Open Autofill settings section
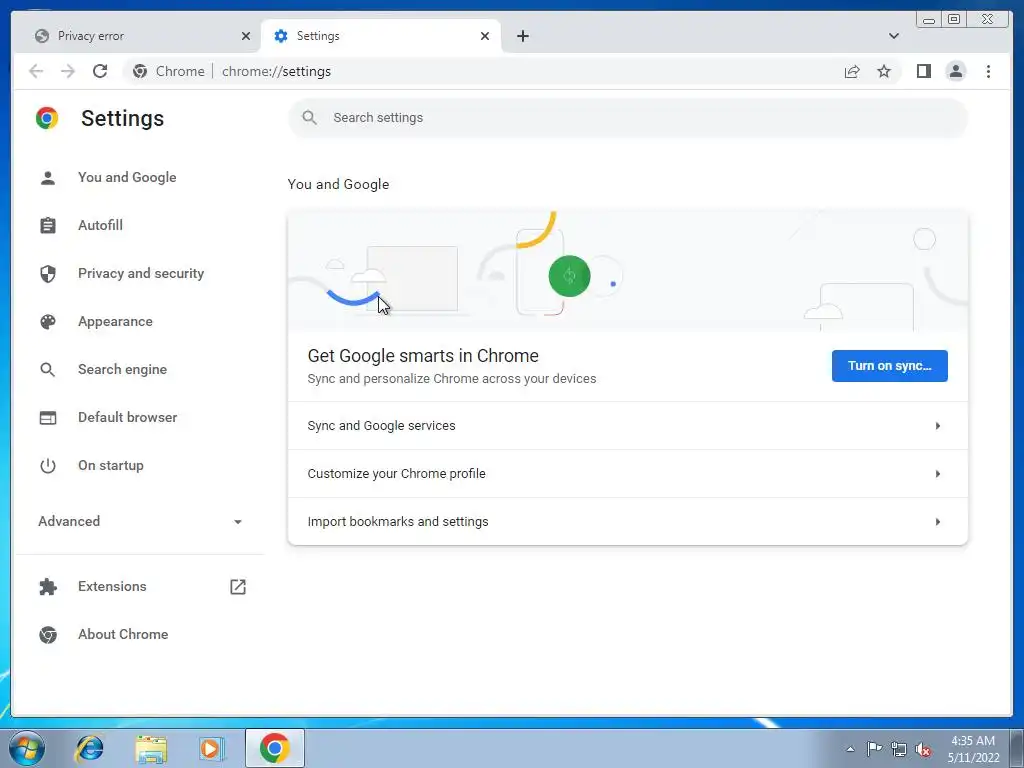This screenshot has height=768, width=1024. [100, 225]
